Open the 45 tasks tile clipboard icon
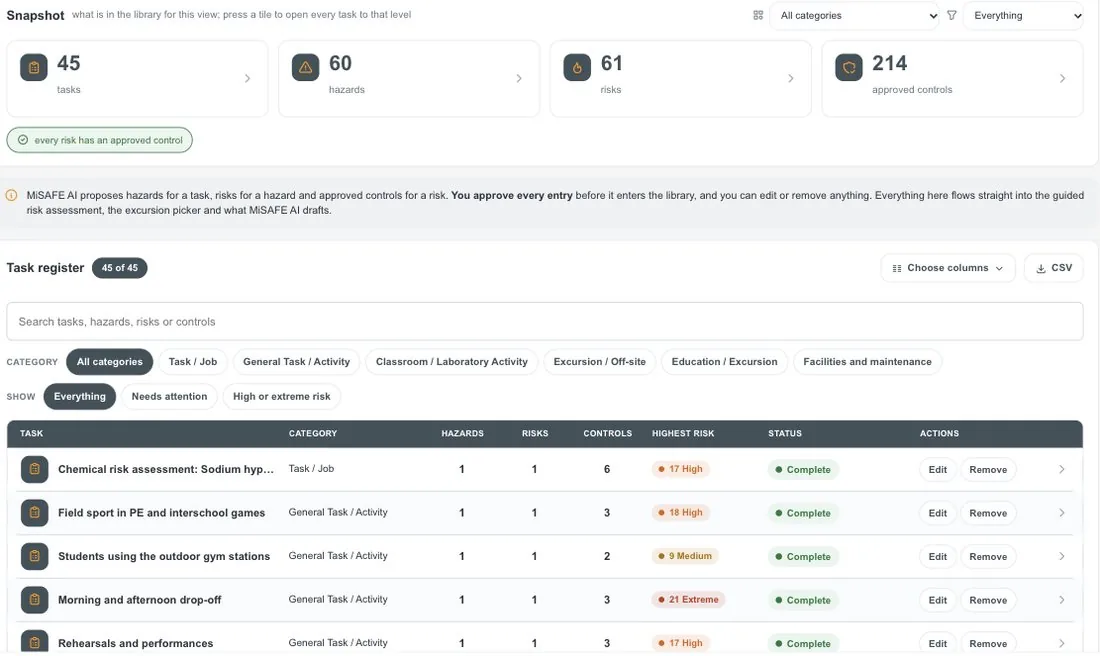 pyautogui.click(x=34, y=67)
